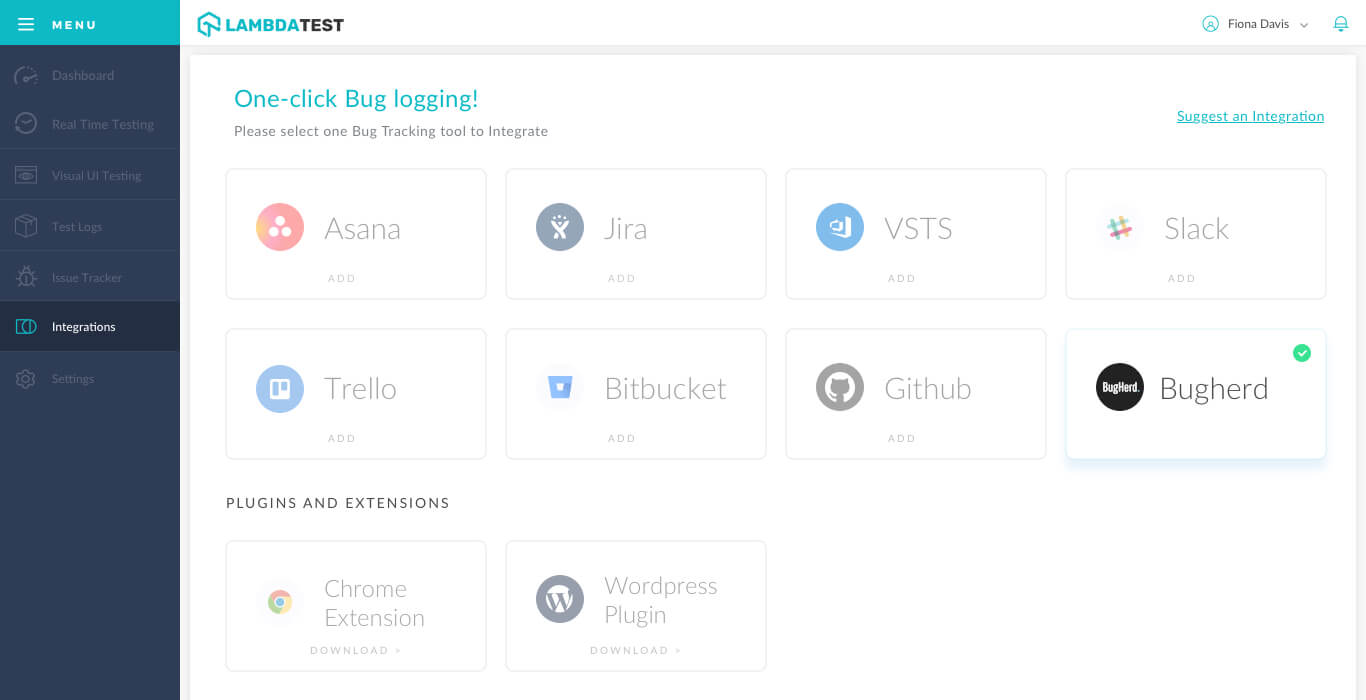
Task: Click the Slack icon
Action: 1120,227
